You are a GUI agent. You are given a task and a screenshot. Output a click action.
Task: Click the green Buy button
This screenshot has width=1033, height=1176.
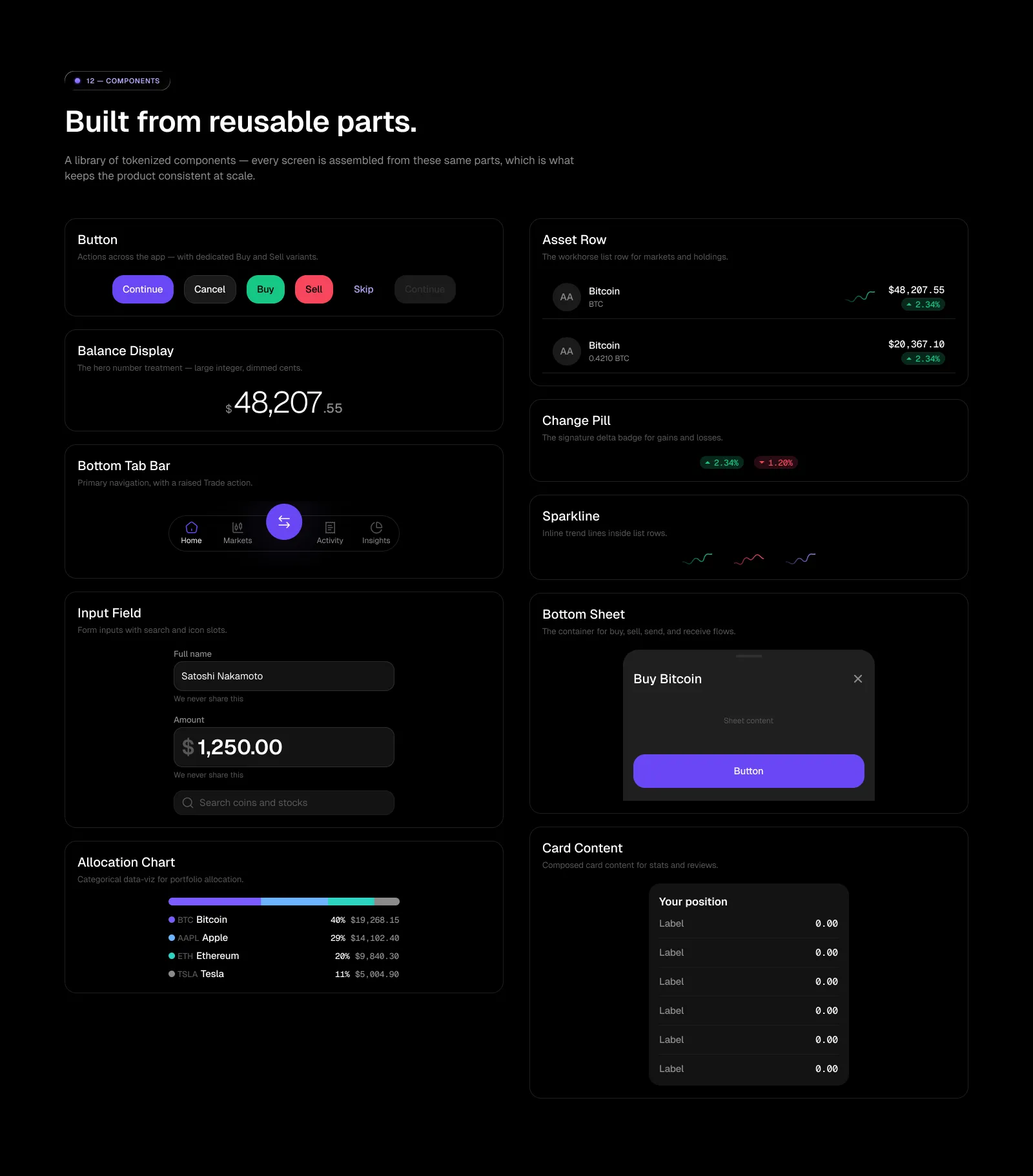265,289
